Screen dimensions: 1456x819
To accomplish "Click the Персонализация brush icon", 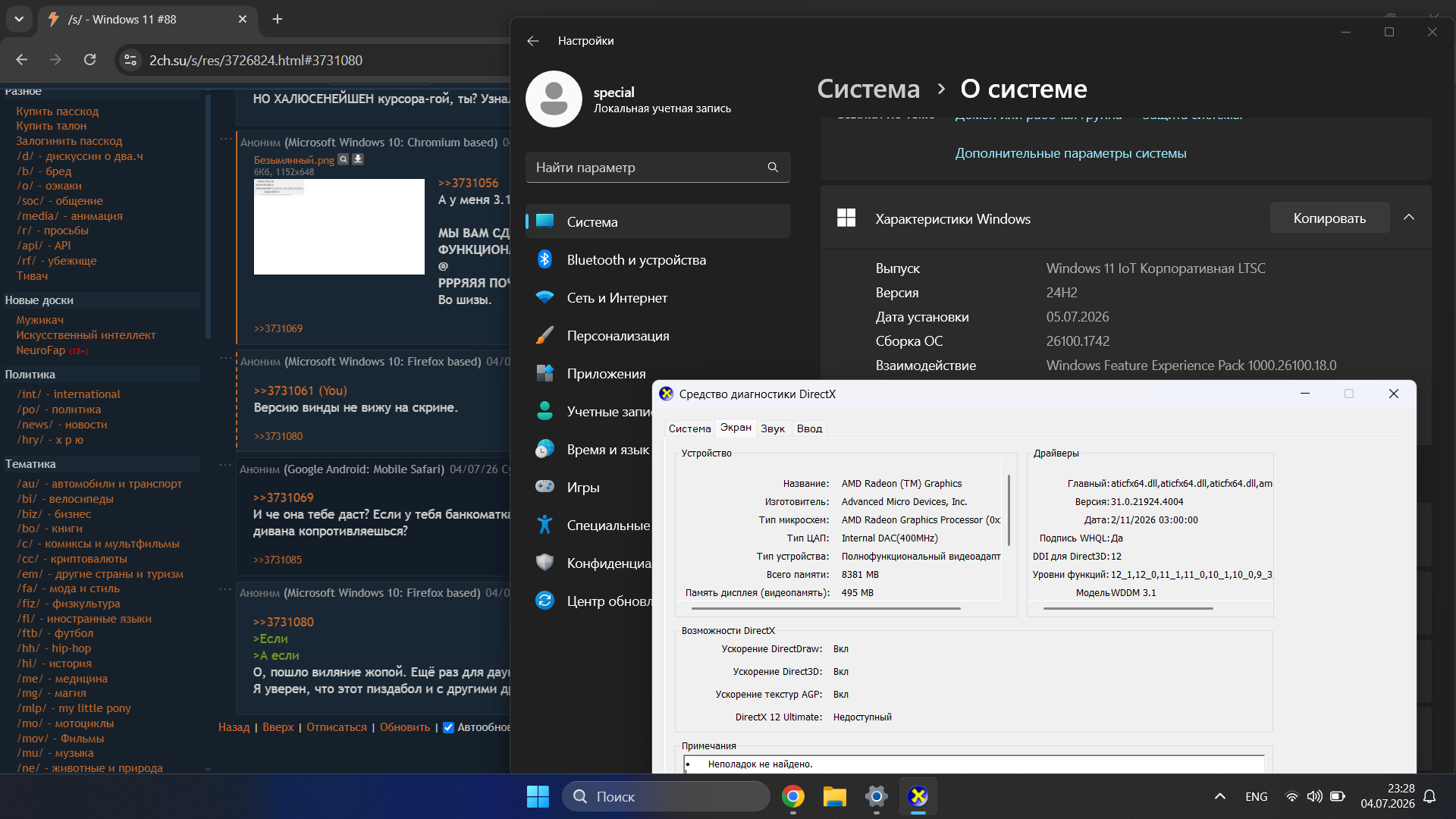I will tap(544, 335).
